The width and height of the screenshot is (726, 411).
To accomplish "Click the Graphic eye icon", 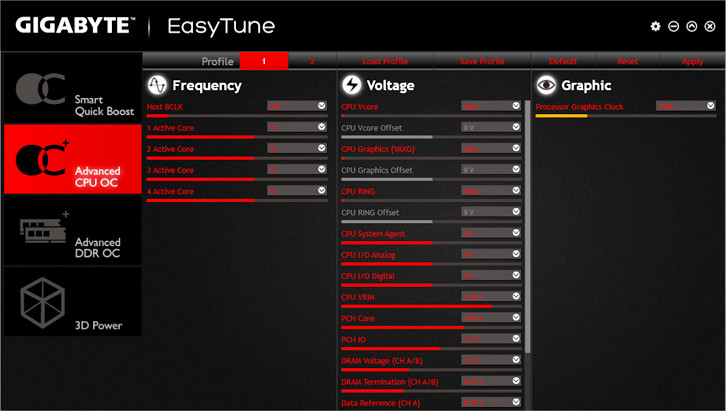I will pyautogui.click(x=546, y=85).
